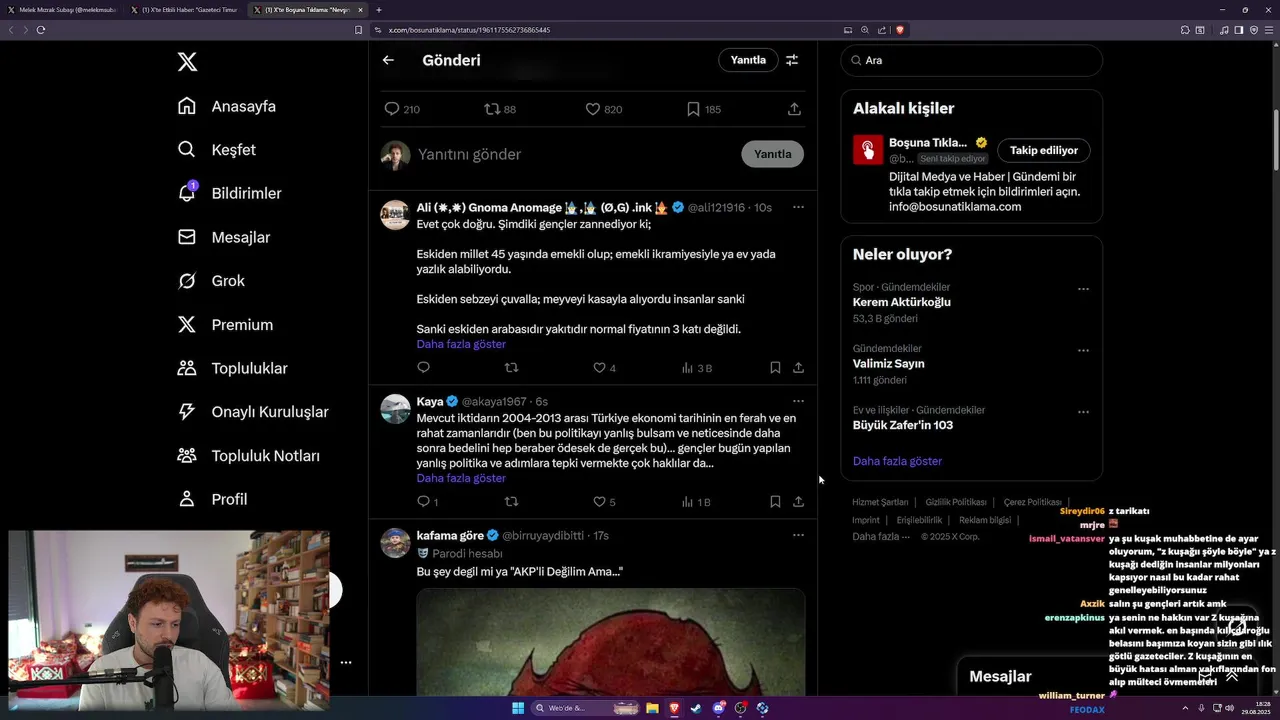Open the more menu on Kaya's reply
This screenshot has width=1280, height=720.
pos(798,401)
